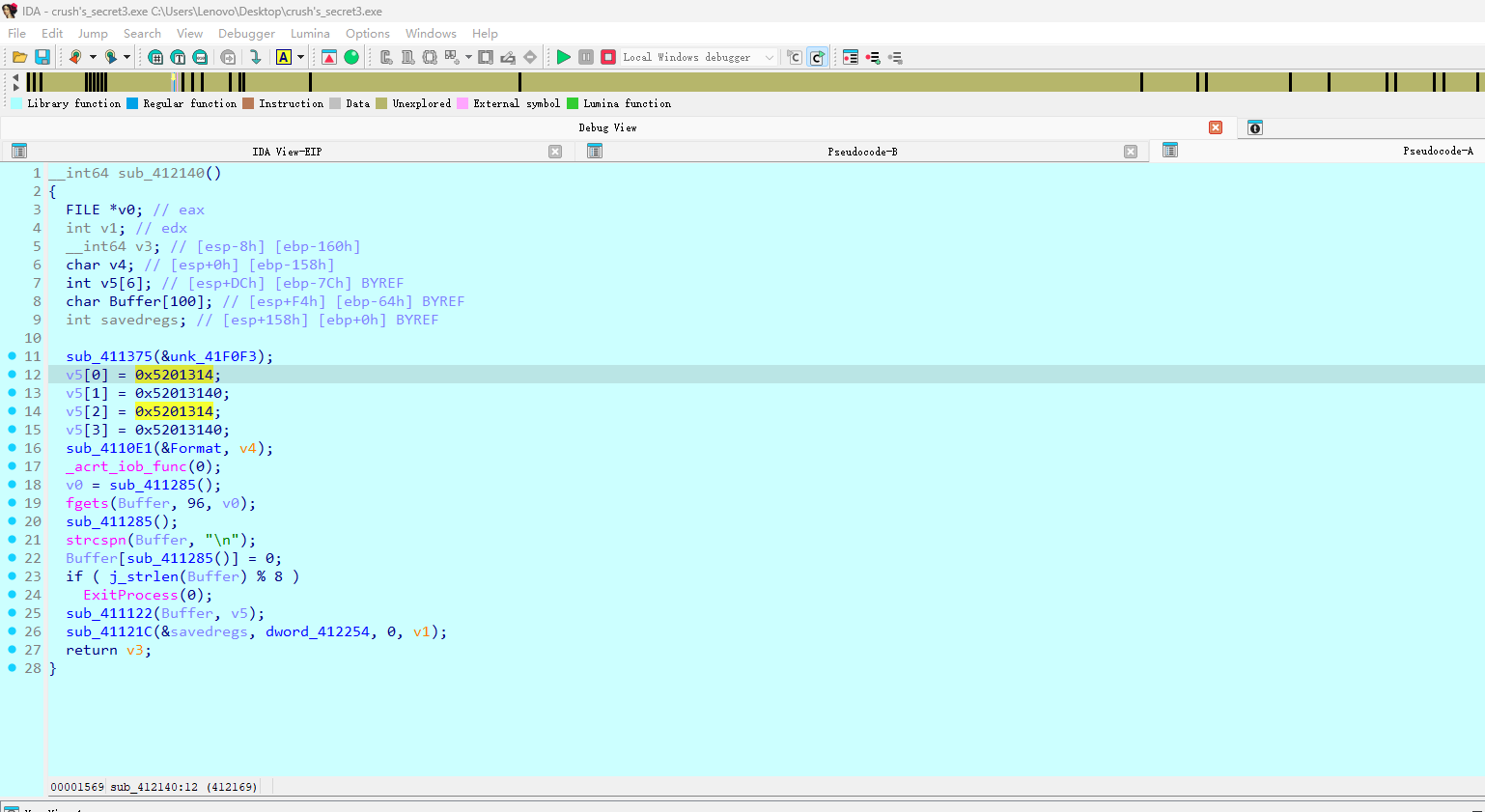Open the File menu
Viewport: 1485px width, 812px height.
tap(17, 34)
